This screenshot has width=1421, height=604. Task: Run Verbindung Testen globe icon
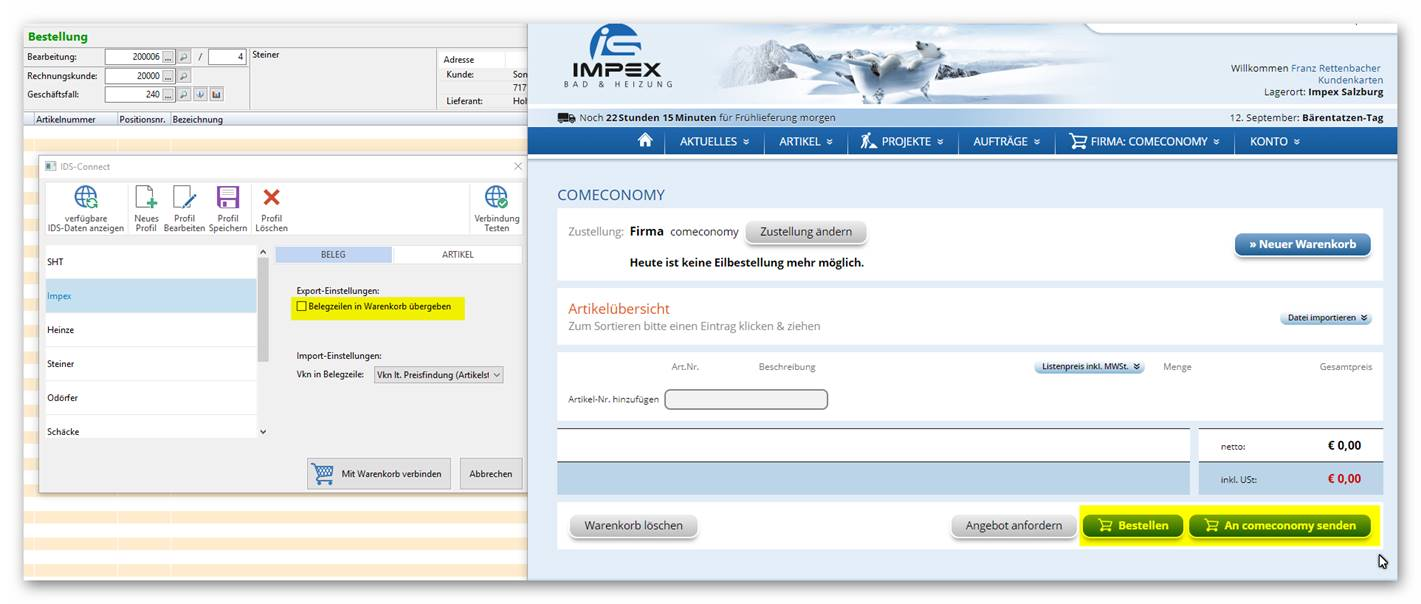496,197
